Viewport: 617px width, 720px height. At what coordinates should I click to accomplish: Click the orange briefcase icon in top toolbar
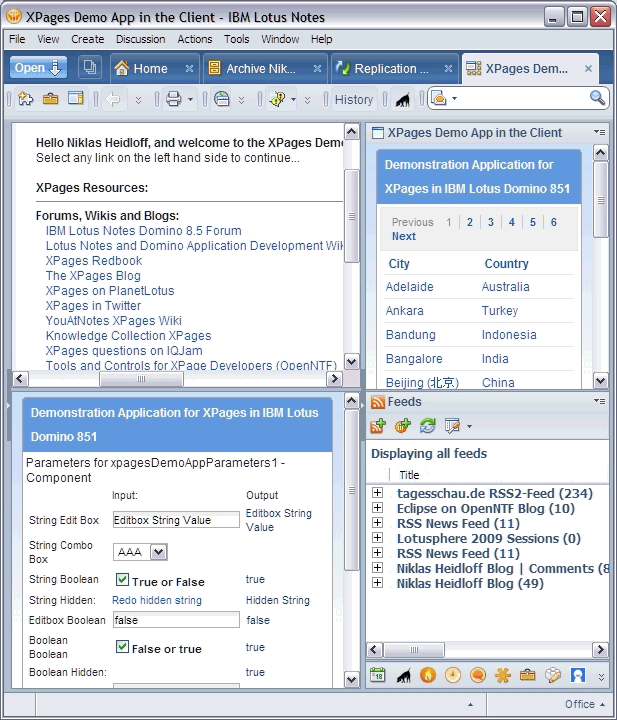pos(50,99)
